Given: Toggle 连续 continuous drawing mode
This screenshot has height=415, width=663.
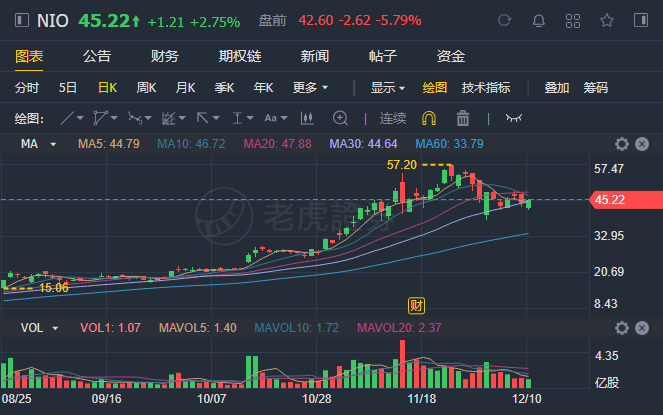Looking at the screenshot, I should coord(393,118).
